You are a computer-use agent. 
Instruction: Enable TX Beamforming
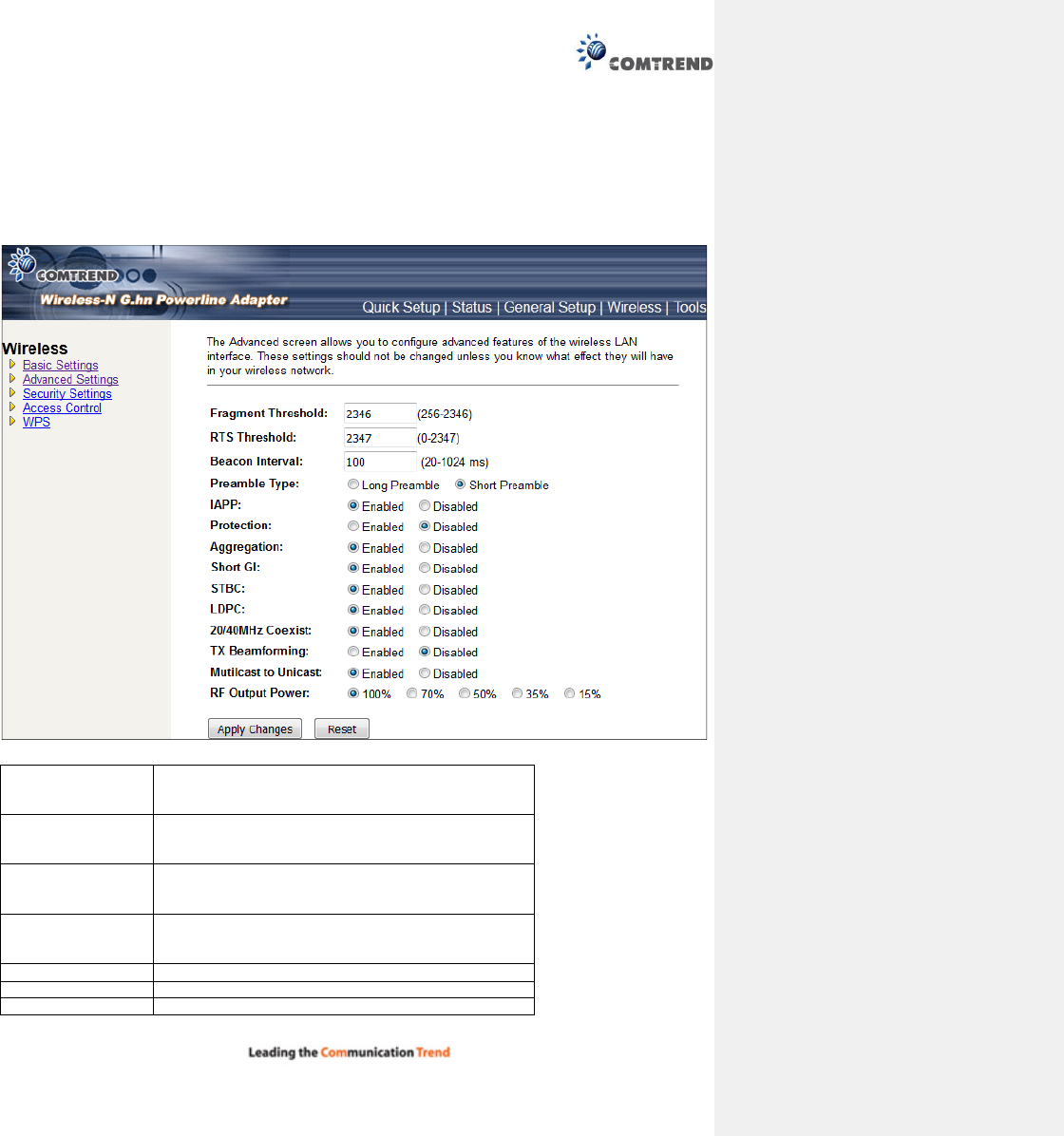[x=353, y=652]
